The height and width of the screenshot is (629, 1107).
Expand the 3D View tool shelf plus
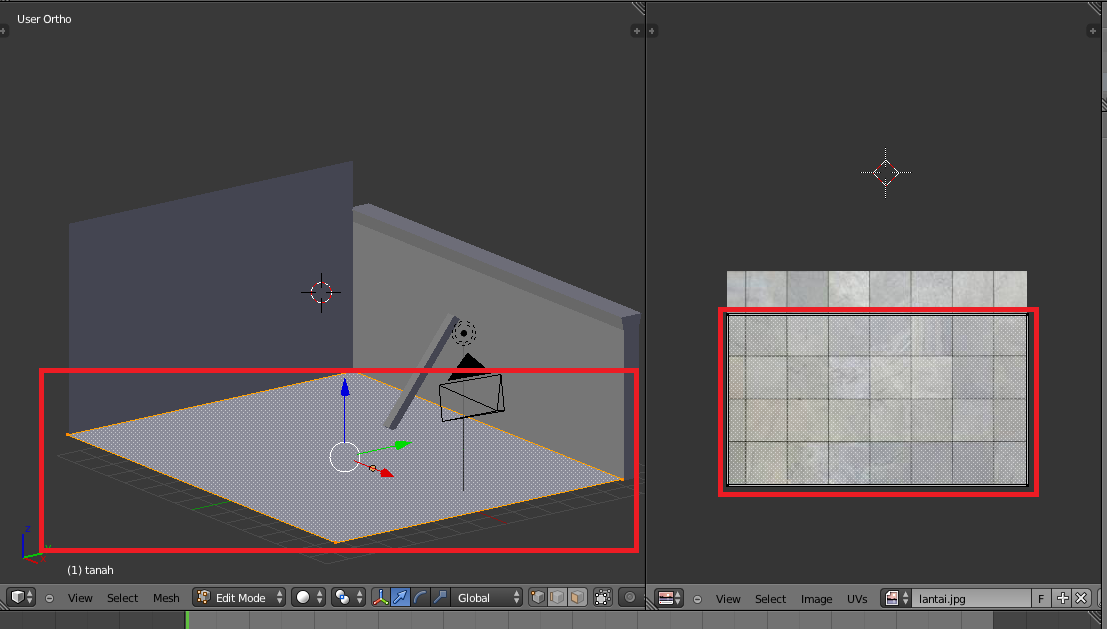[x=4, y=31]
